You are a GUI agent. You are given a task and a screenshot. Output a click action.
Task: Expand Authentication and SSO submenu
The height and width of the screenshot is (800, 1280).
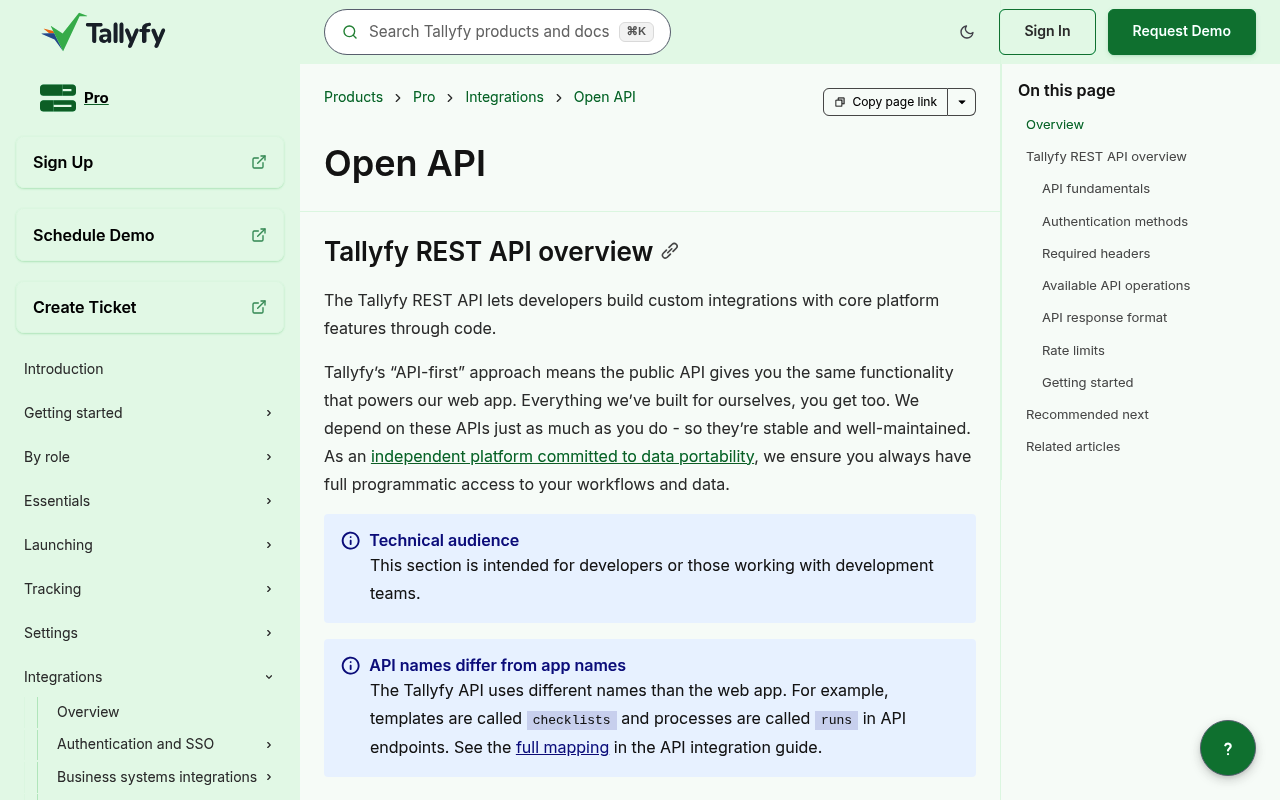[x=269, y=744]
